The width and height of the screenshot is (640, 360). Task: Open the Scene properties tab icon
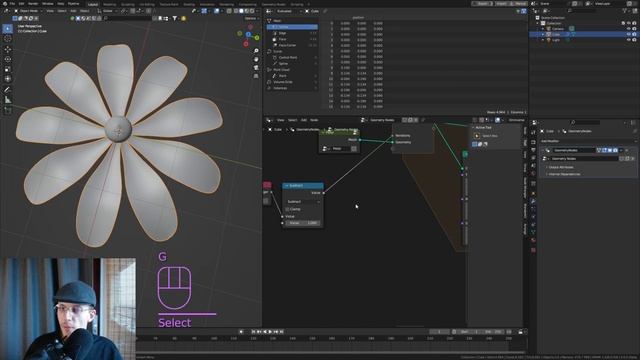pos(533,166)
